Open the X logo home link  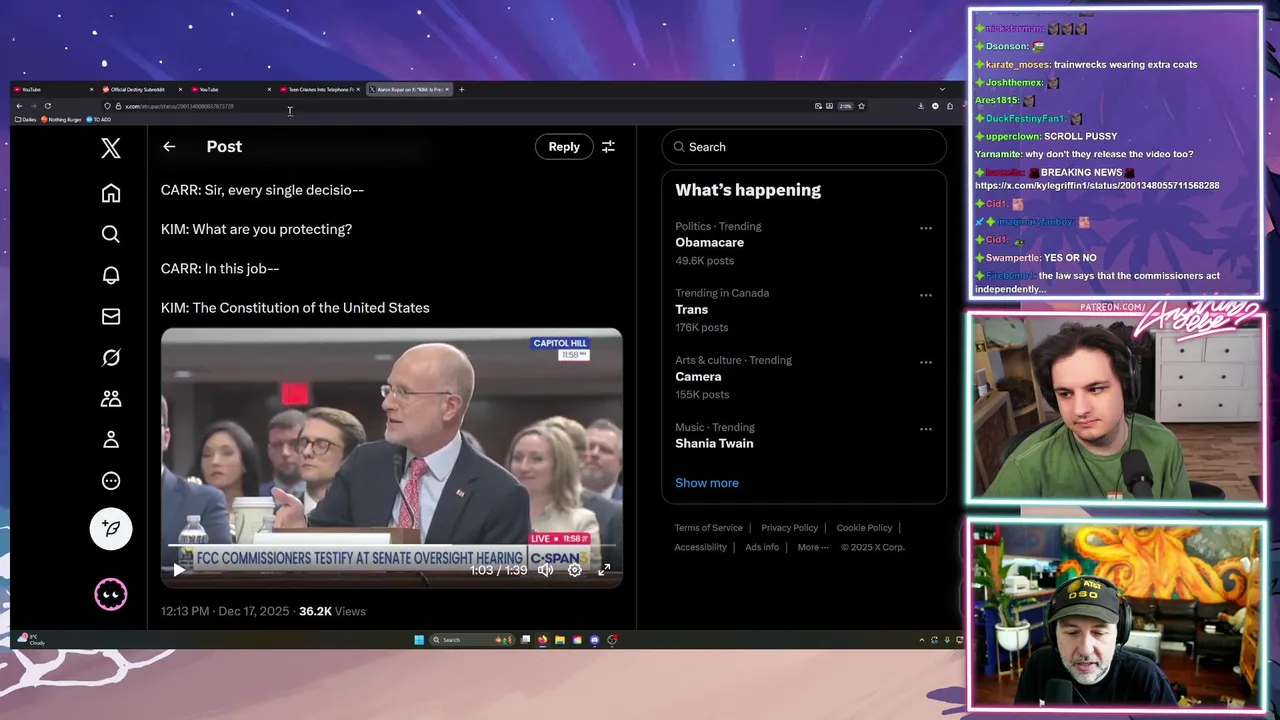coord(111,148)
